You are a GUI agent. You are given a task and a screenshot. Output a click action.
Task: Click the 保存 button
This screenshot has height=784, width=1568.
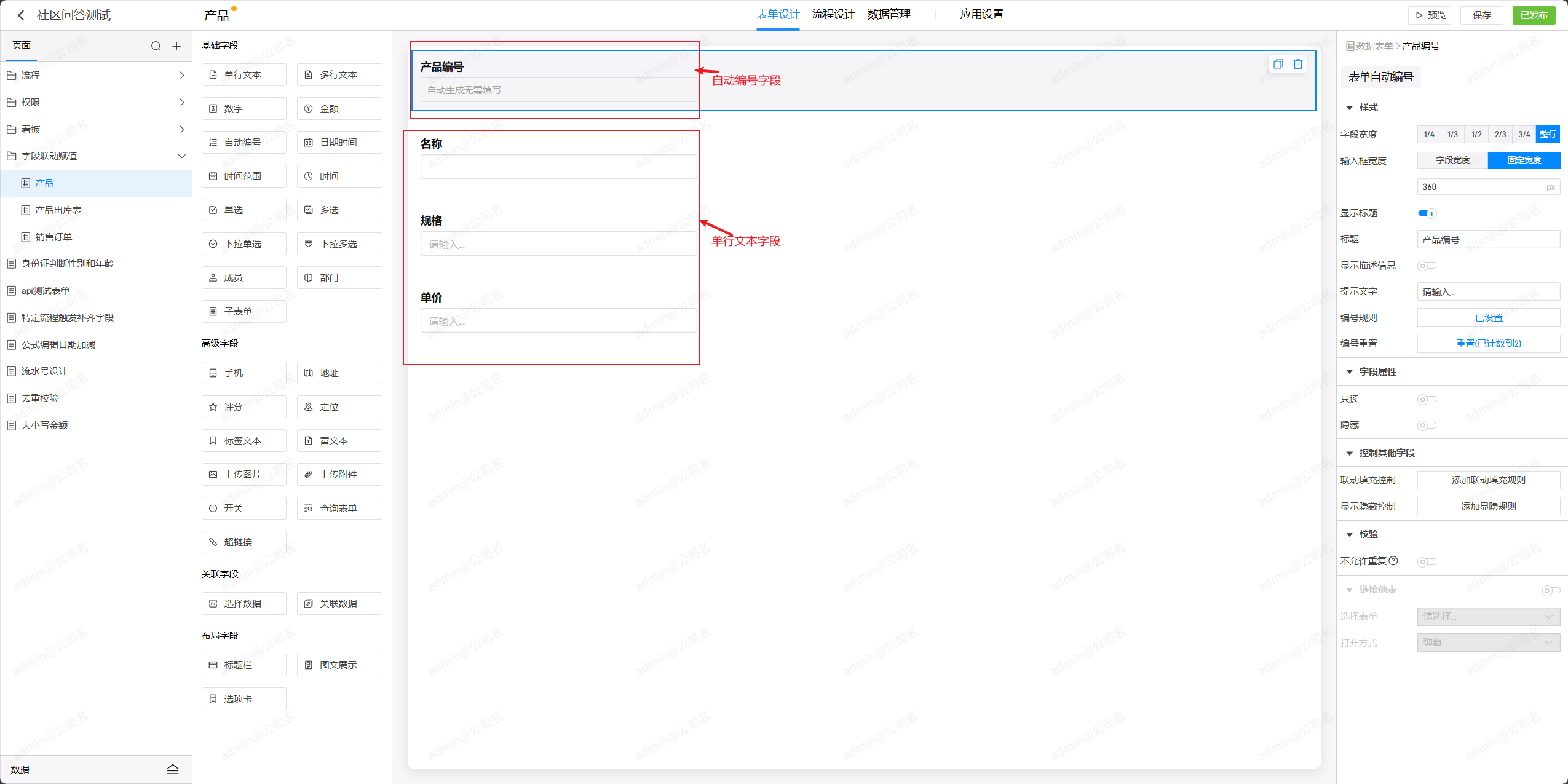(1481, 15)
